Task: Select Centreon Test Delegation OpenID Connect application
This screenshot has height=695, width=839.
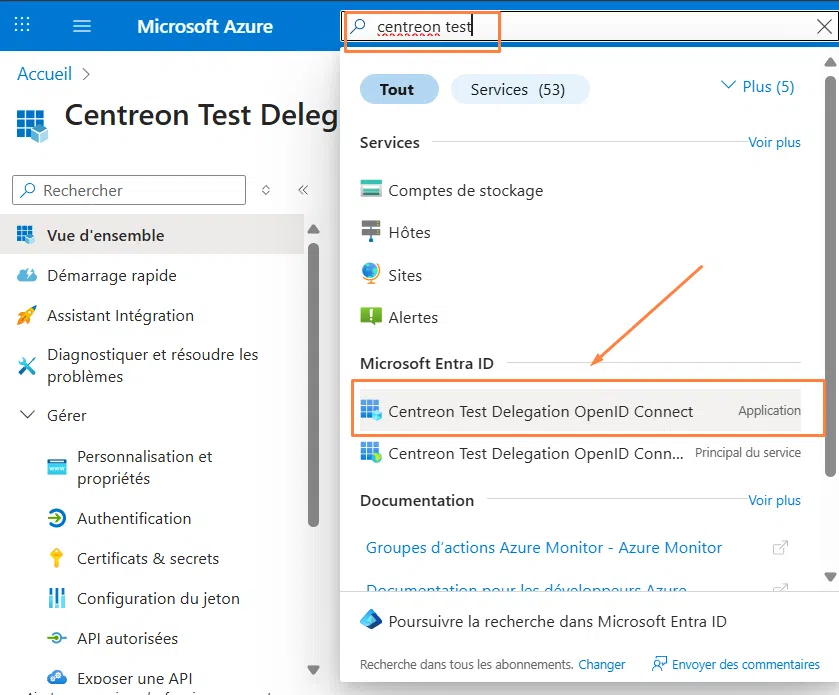Action: click(x=540, y=410)
